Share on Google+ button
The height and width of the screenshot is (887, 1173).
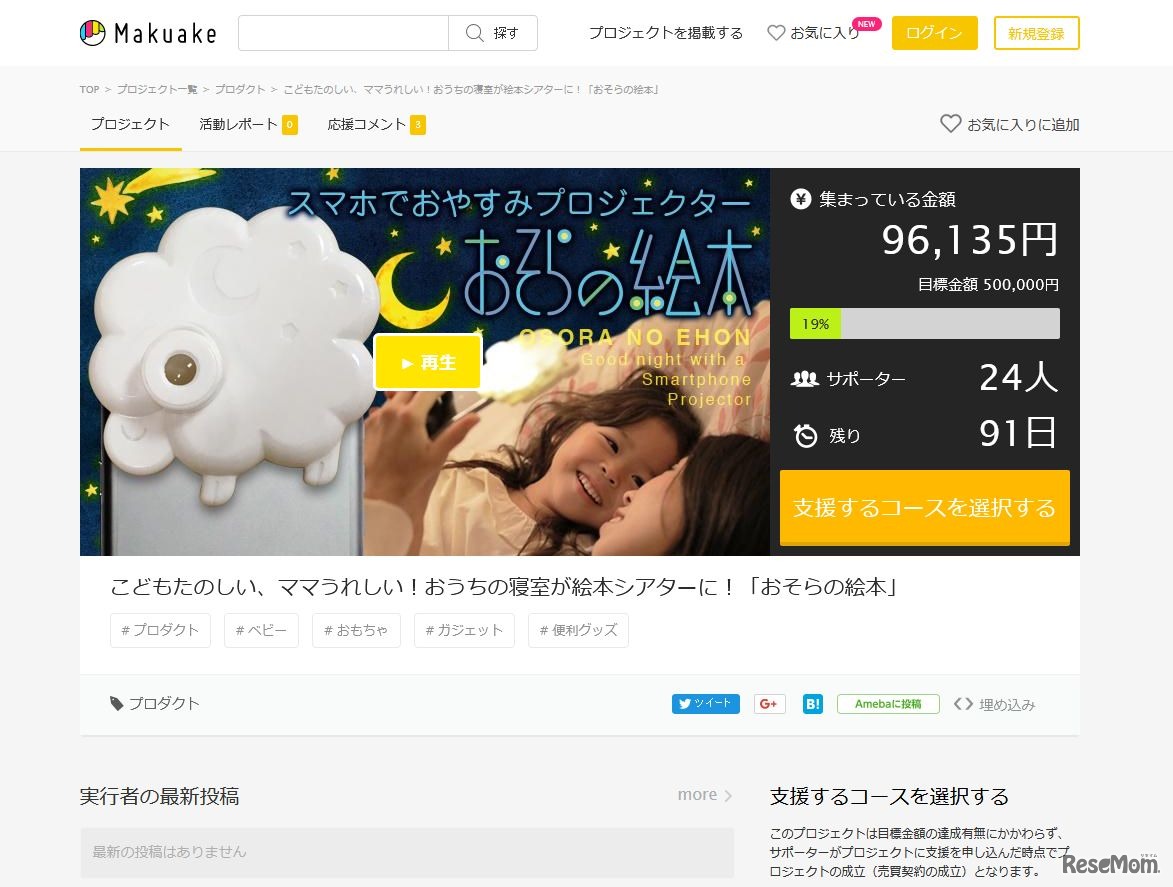769,704
